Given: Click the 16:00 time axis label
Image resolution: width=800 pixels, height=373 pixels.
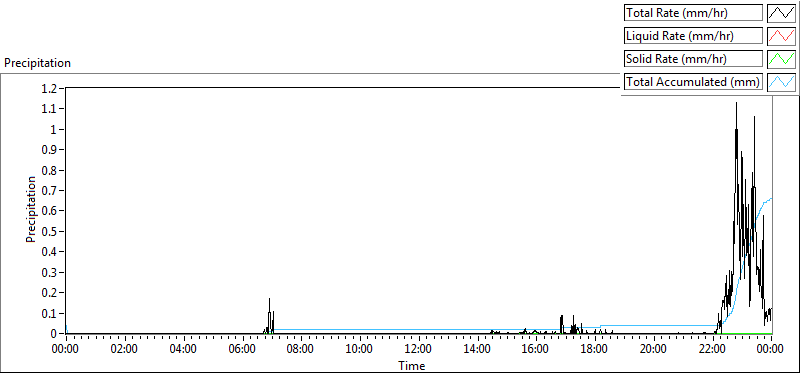Looking at the screenshot, I should coord(536,349).
